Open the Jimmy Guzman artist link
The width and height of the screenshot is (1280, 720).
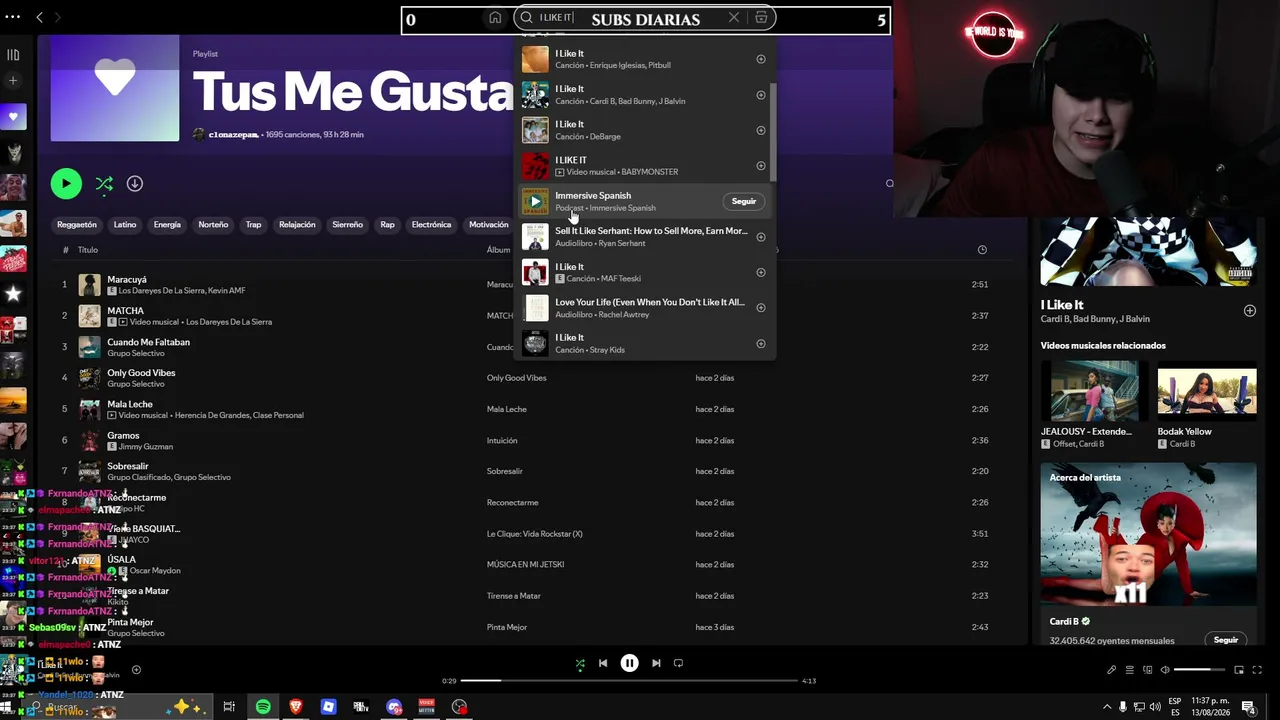pos(146,447)
